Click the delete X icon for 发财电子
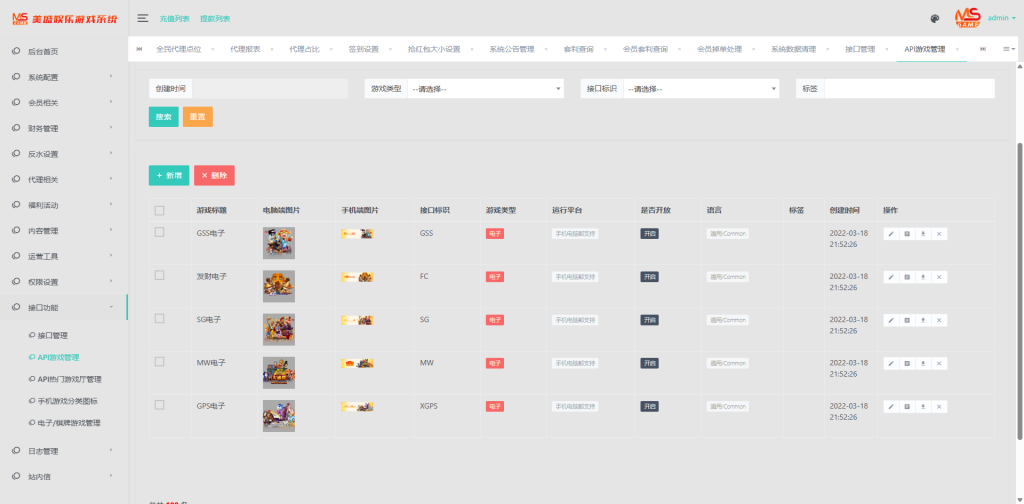The width and height of the screenshot is (1024, 504). coord(939,277)
